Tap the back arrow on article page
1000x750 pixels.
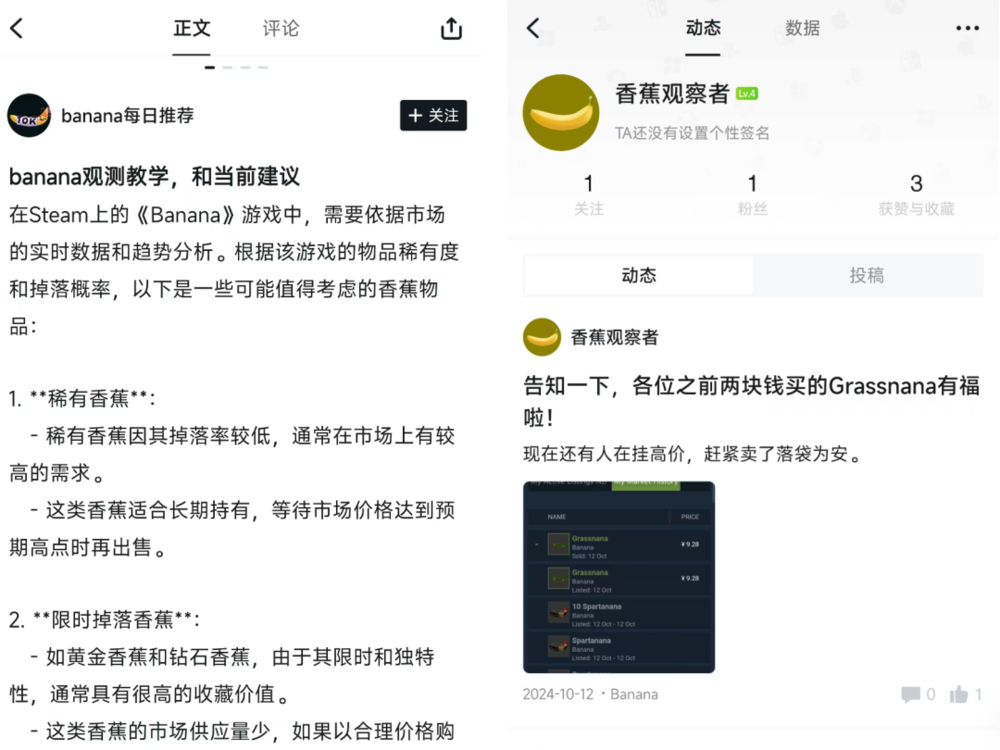pyautogui.click(x=17, y=28)
